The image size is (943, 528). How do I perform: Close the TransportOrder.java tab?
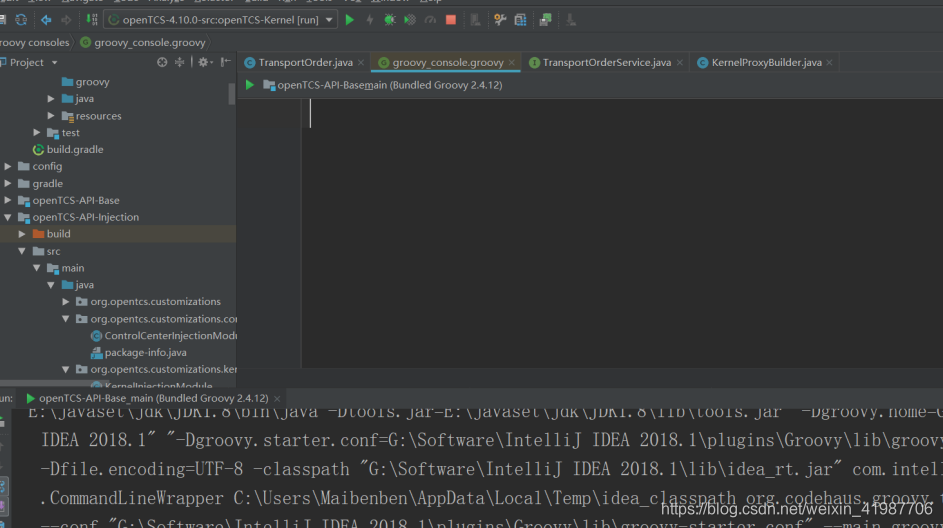[361, 63]
